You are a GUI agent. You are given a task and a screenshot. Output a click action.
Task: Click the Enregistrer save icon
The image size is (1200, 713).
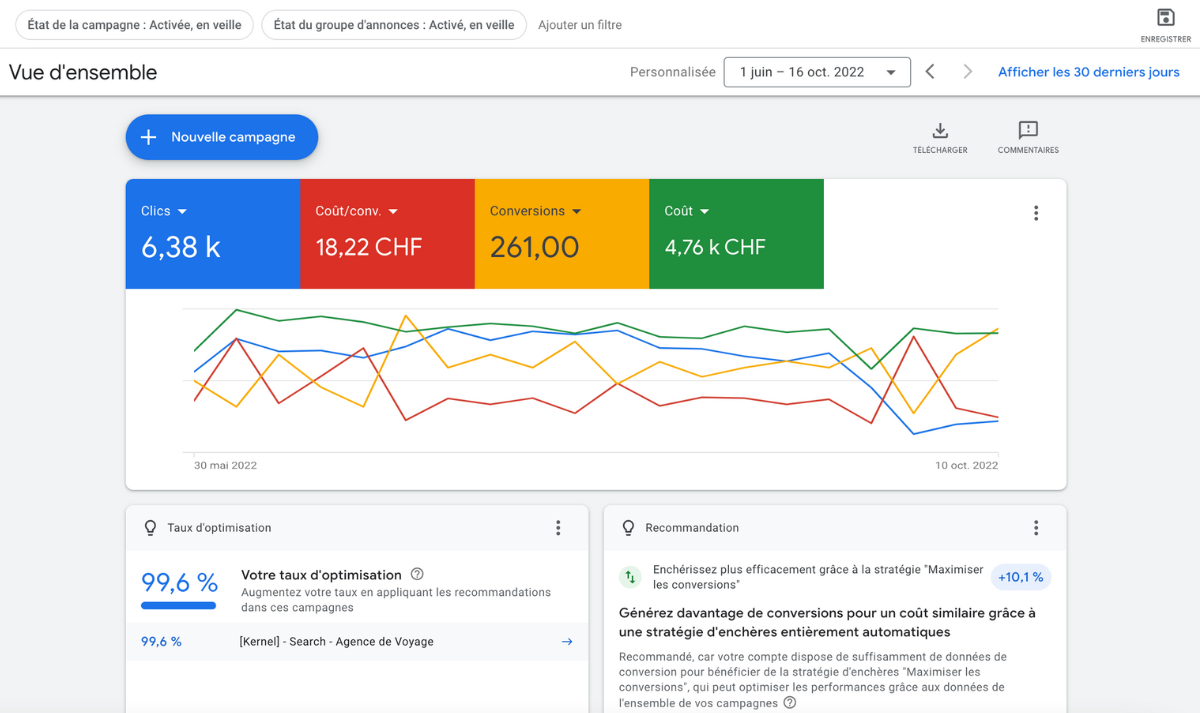1165,18
